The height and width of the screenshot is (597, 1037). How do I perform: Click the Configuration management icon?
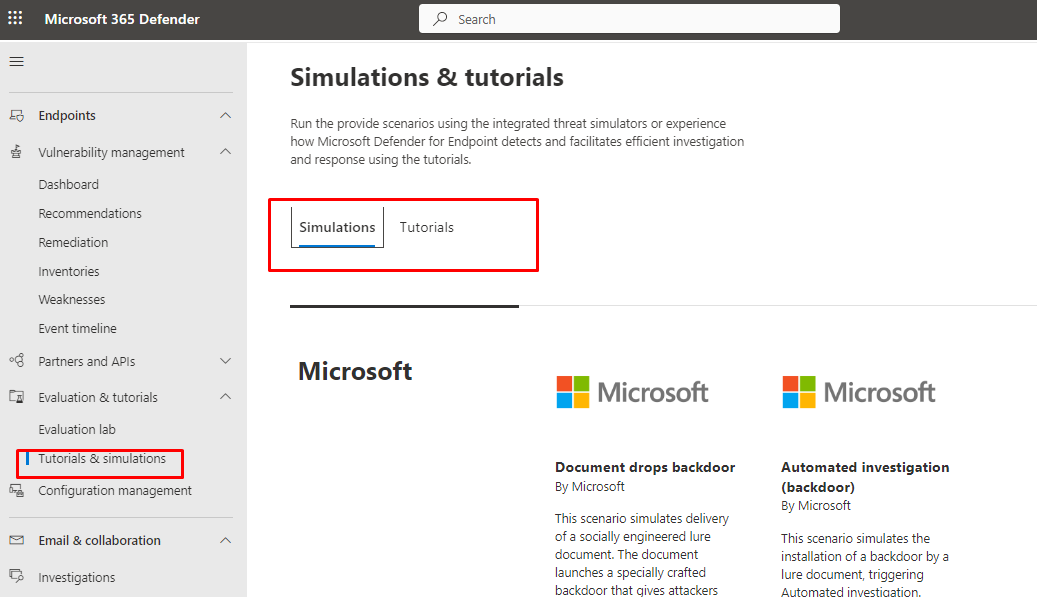pyautogui.click(x=16, y=490)
